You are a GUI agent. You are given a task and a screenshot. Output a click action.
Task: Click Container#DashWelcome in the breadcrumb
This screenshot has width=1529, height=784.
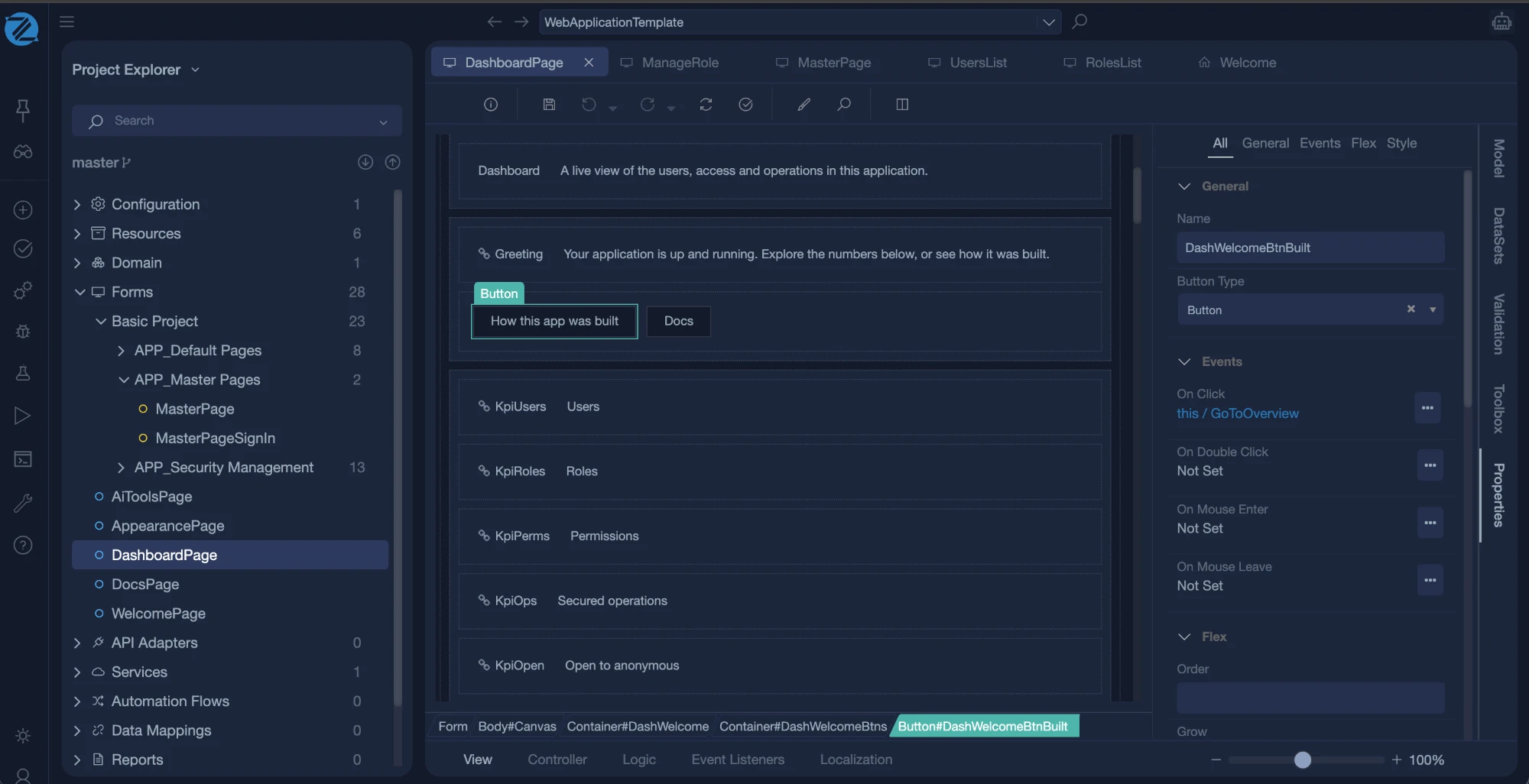pyautogui.click(x=638, y=726)
